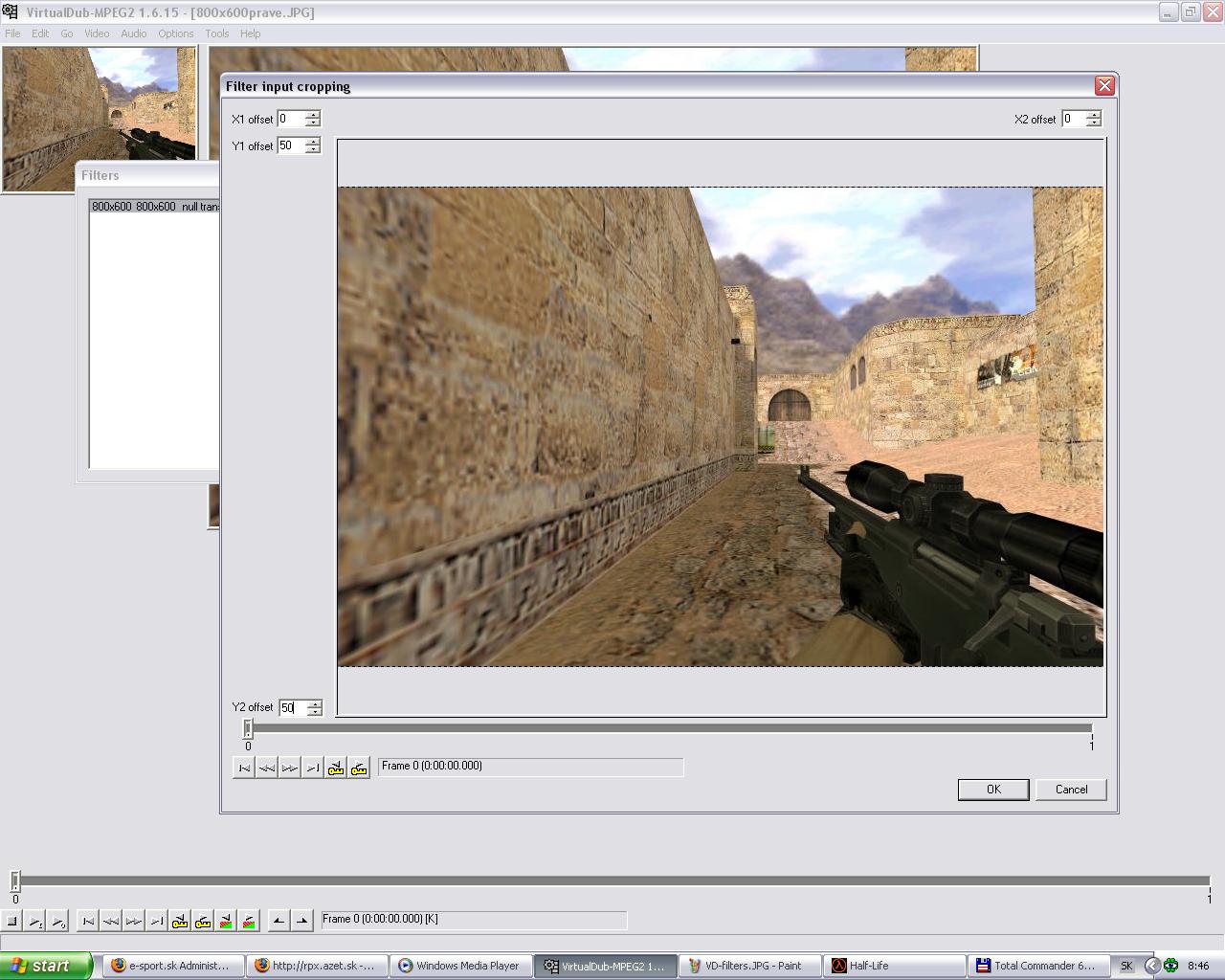
Task: Cancel the Filter input cropping dialog
Action: (1071, 790)
